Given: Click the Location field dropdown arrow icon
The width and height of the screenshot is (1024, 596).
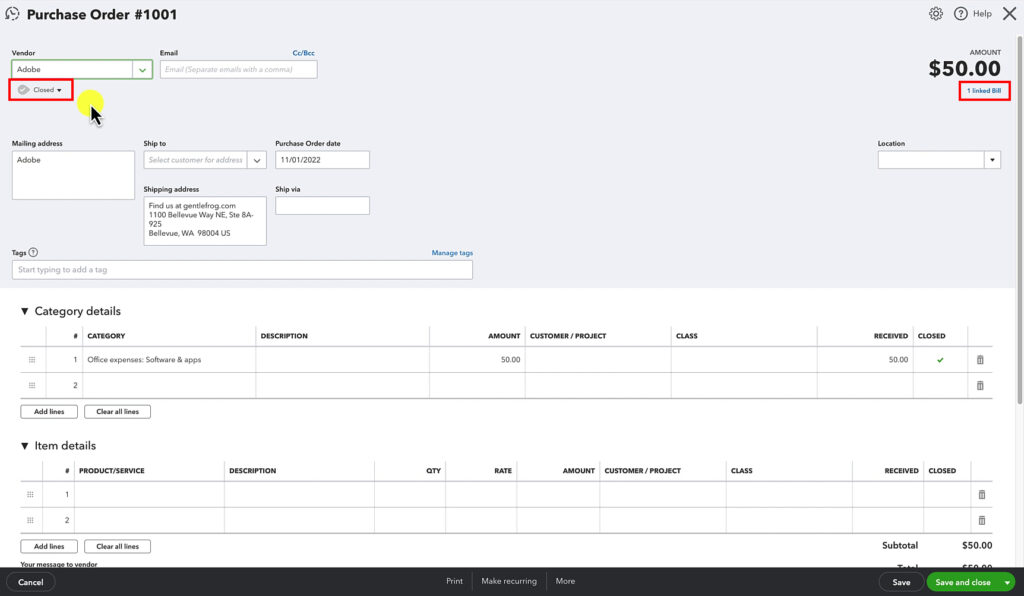Looking at the screenshot, I should [992, 159].
